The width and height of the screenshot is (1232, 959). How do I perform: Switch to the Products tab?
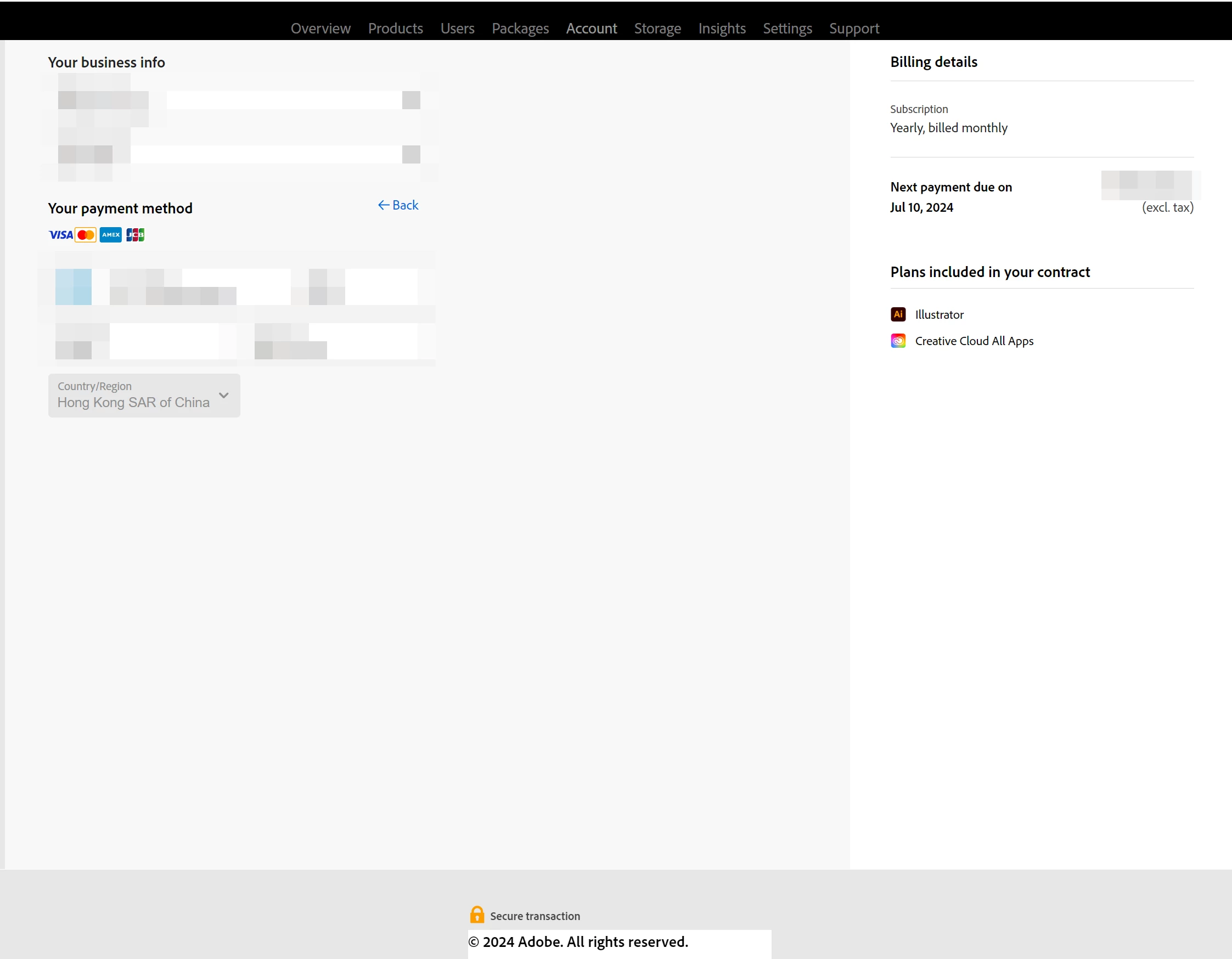396,29
